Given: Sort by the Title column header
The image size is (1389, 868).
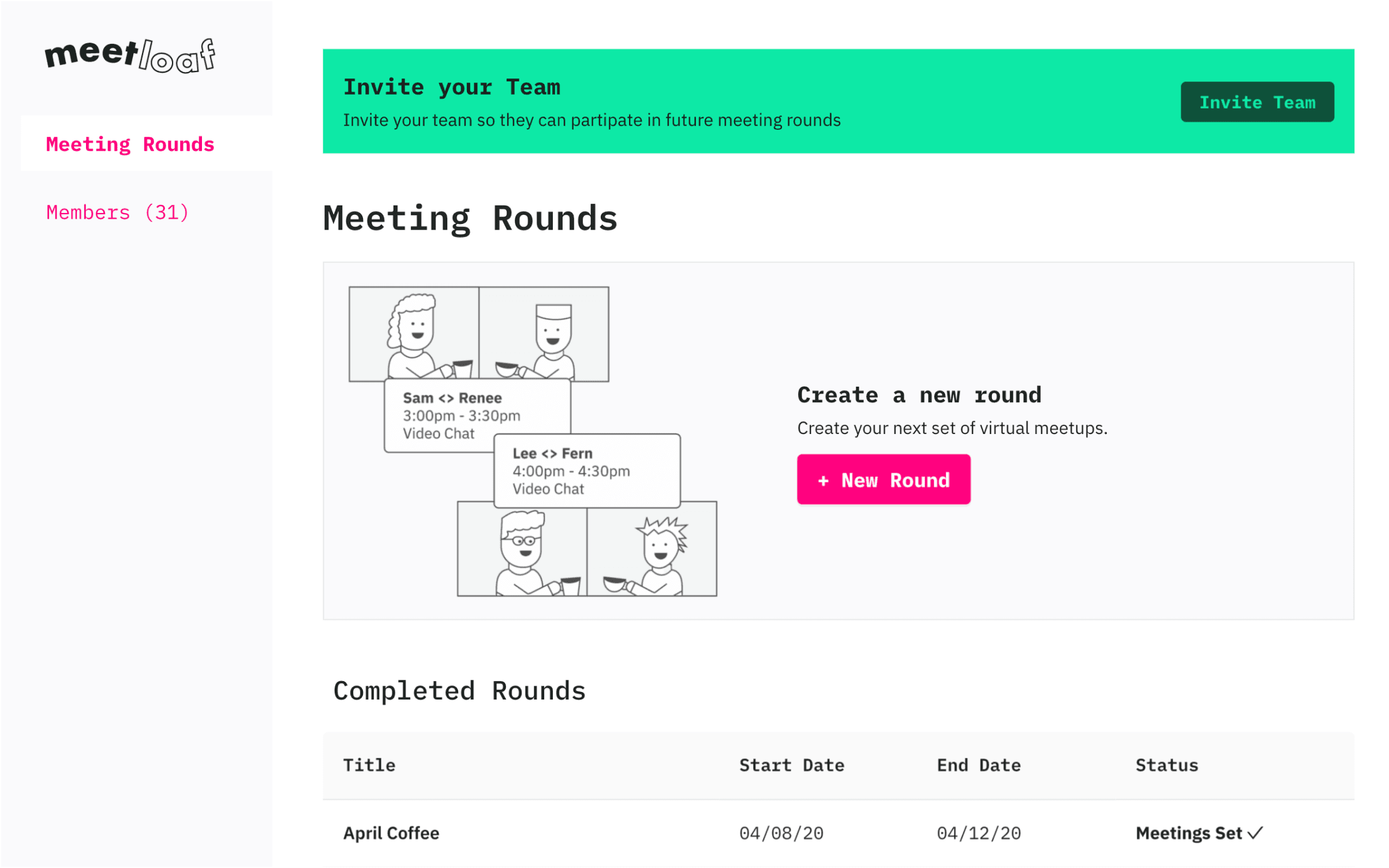Looking at the screenshot, I should (369, 765).
